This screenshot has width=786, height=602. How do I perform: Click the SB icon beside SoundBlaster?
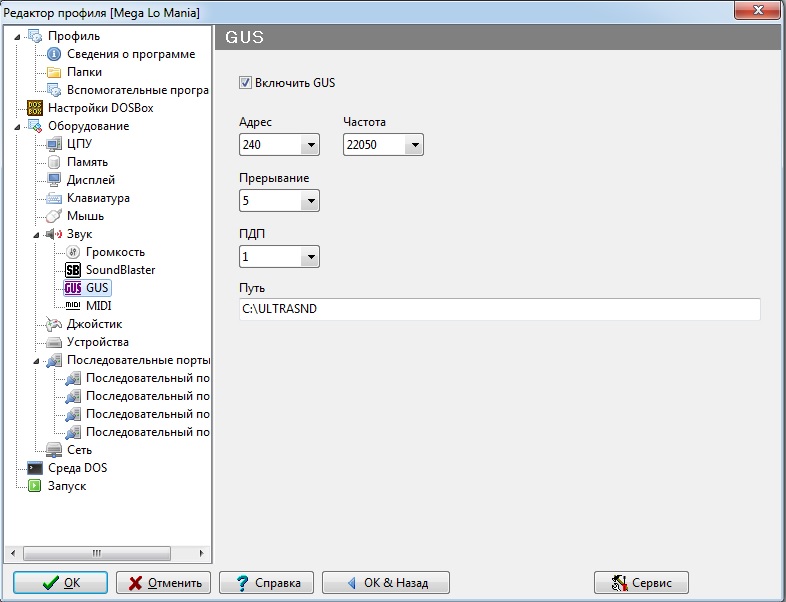(73, 270)
